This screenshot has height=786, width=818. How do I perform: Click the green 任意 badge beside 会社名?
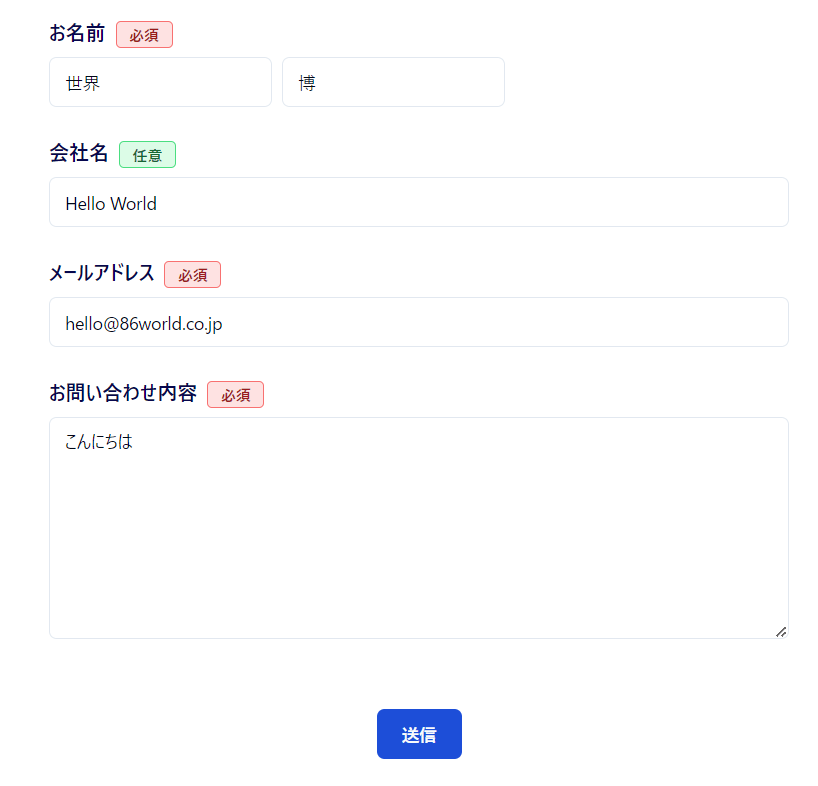[147, 155]
